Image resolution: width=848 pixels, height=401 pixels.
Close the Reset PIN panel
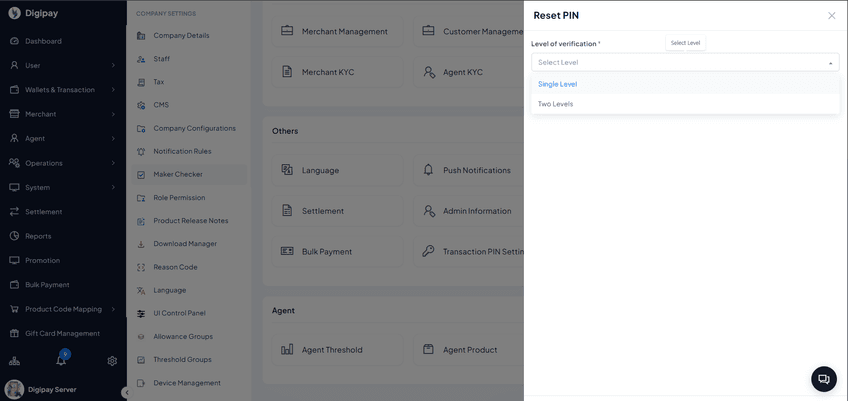point(832,16)
